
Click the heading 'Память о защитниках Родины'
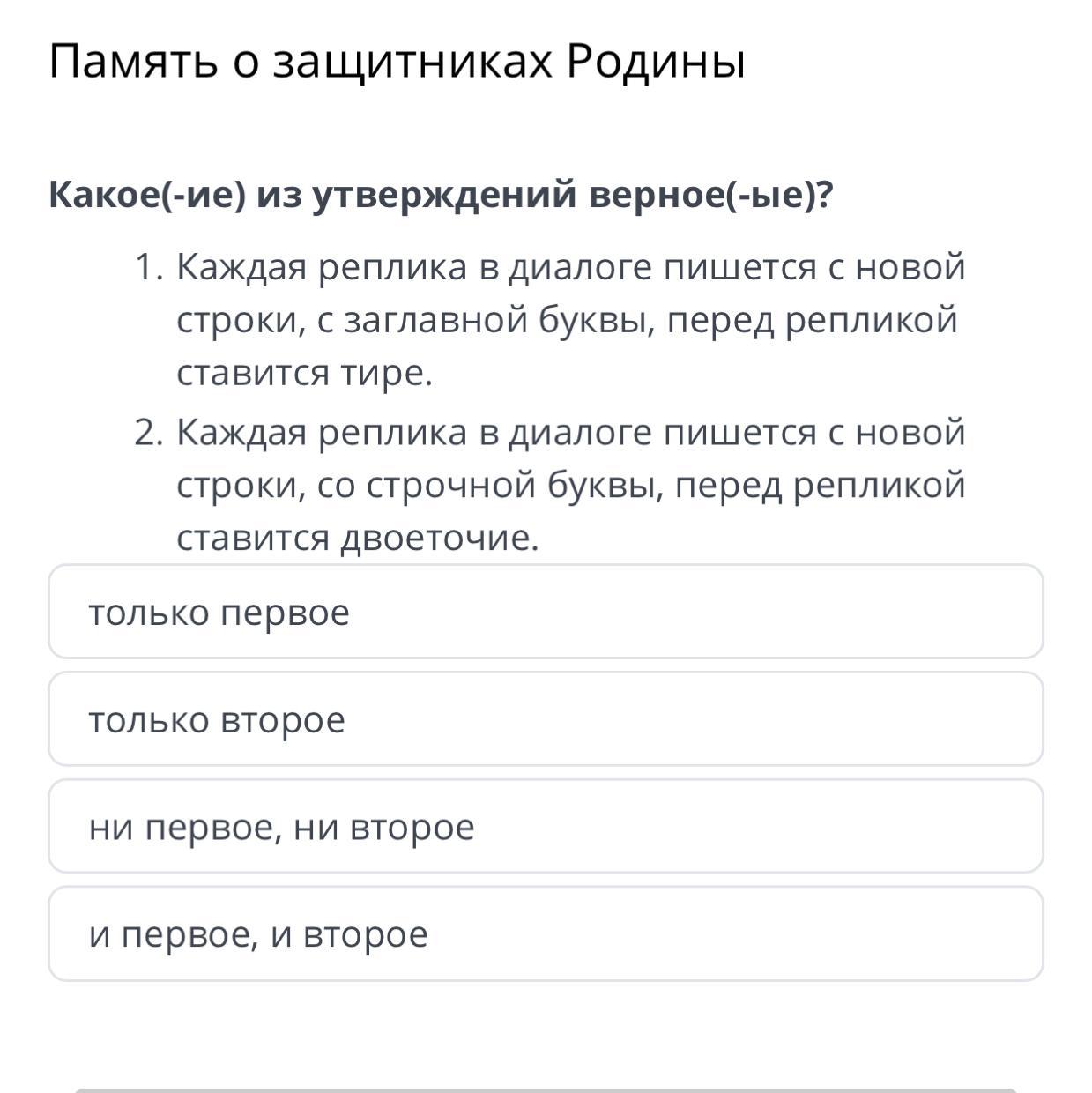click(397, 62)
